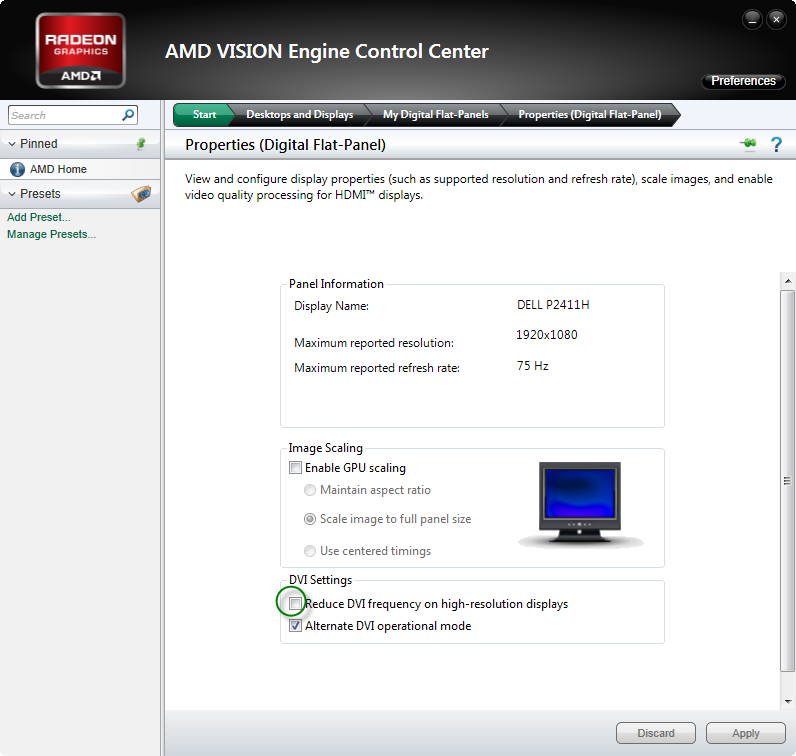Collapse the Pinned section chevron
This screenshot has width=796, height=756.
tap(12, 144)
